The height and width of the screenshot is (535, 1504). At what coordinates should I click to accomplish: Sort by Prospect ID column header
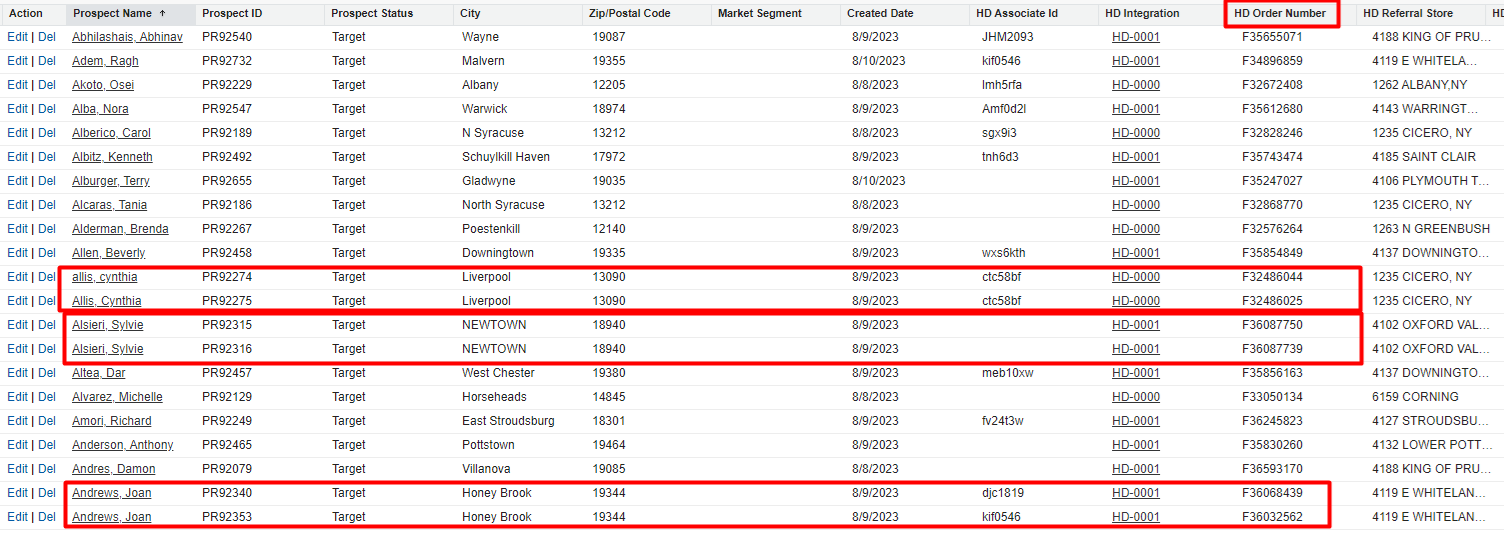click(232, 13)
